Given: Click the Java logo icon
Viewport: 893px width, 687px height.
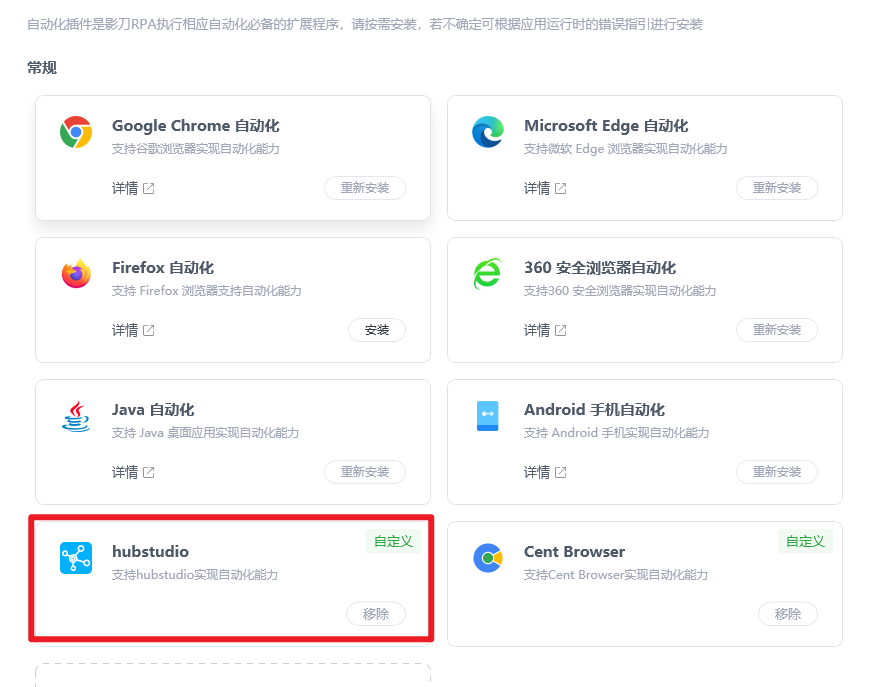Looking at the screenshot, I should (x=76, y=416).
